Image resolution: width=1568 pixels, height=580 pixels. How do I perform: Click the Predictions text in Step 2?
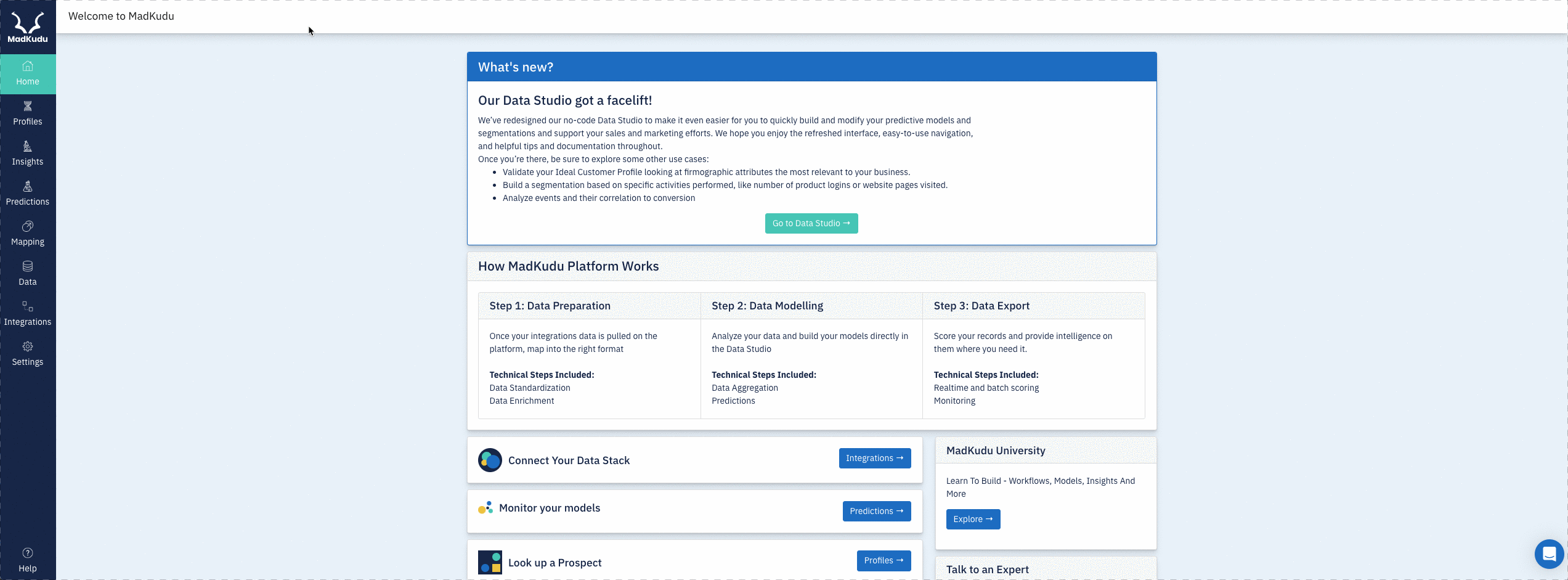tap(733, 401)
